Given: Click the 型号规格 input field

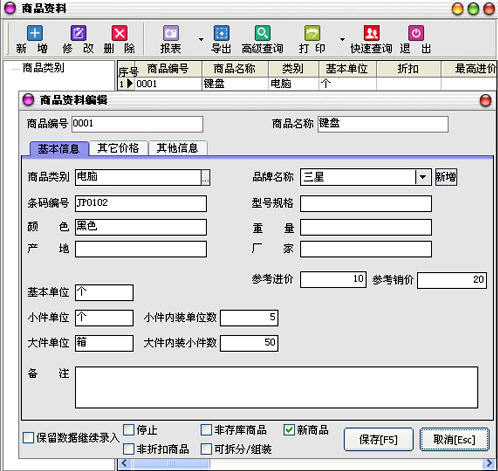Looking at the screenshot, I should coord(366,203).
